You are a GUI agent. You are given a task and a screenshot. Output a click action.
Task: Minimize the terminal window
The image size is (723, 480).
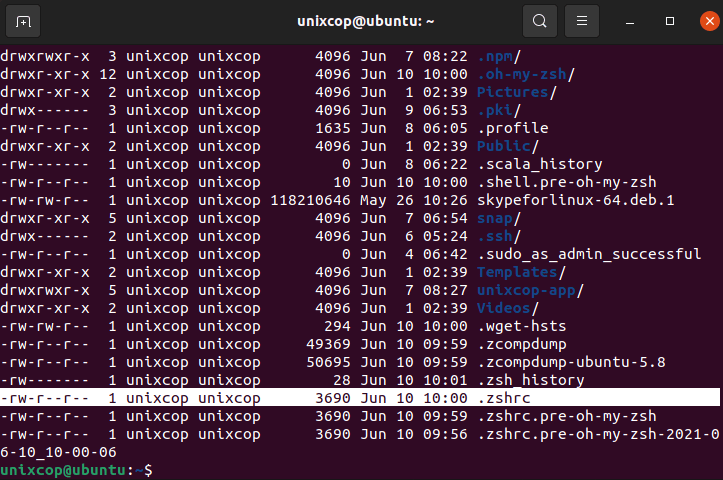tap(630, 21)
